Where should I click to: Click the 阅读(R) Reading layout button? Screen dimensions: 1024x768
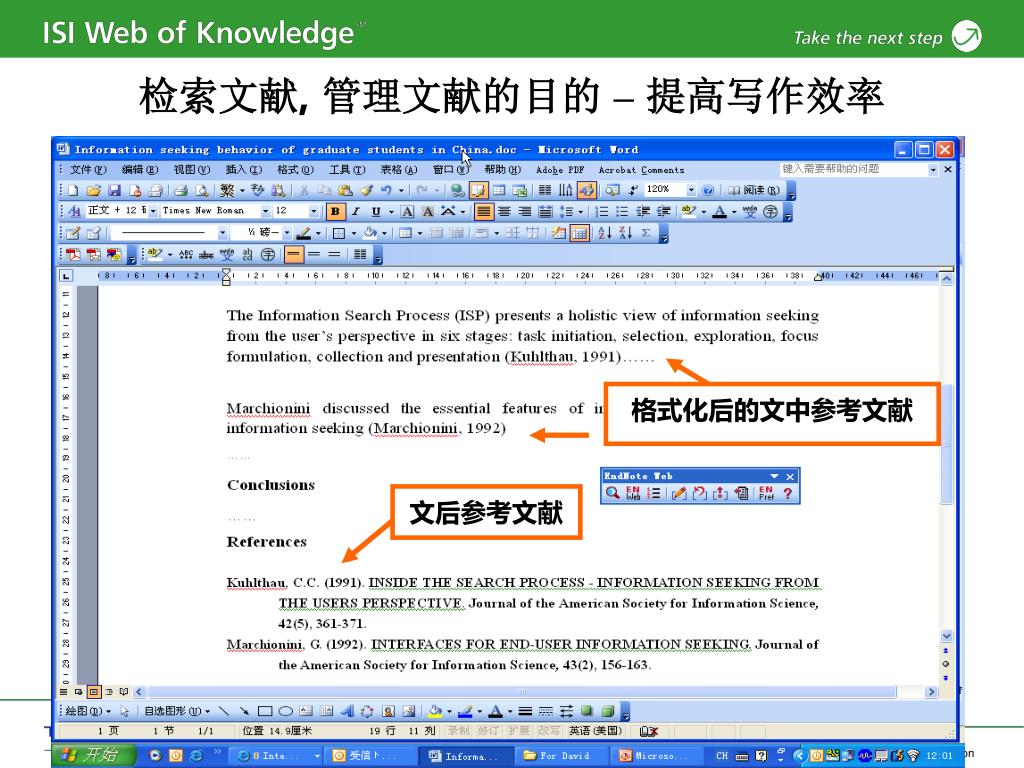click(x=754, y=190)
